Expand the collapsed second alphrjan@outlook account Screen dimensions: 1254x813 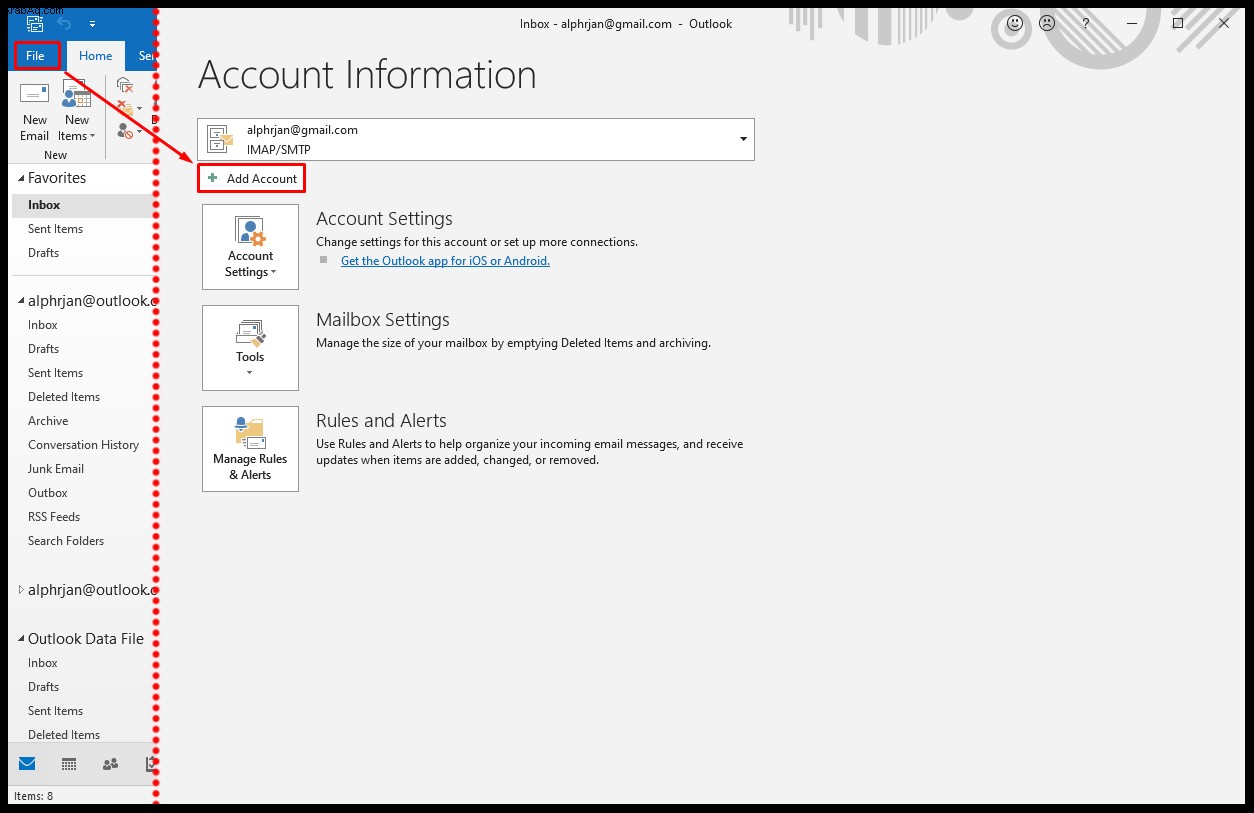click(21, 590)
